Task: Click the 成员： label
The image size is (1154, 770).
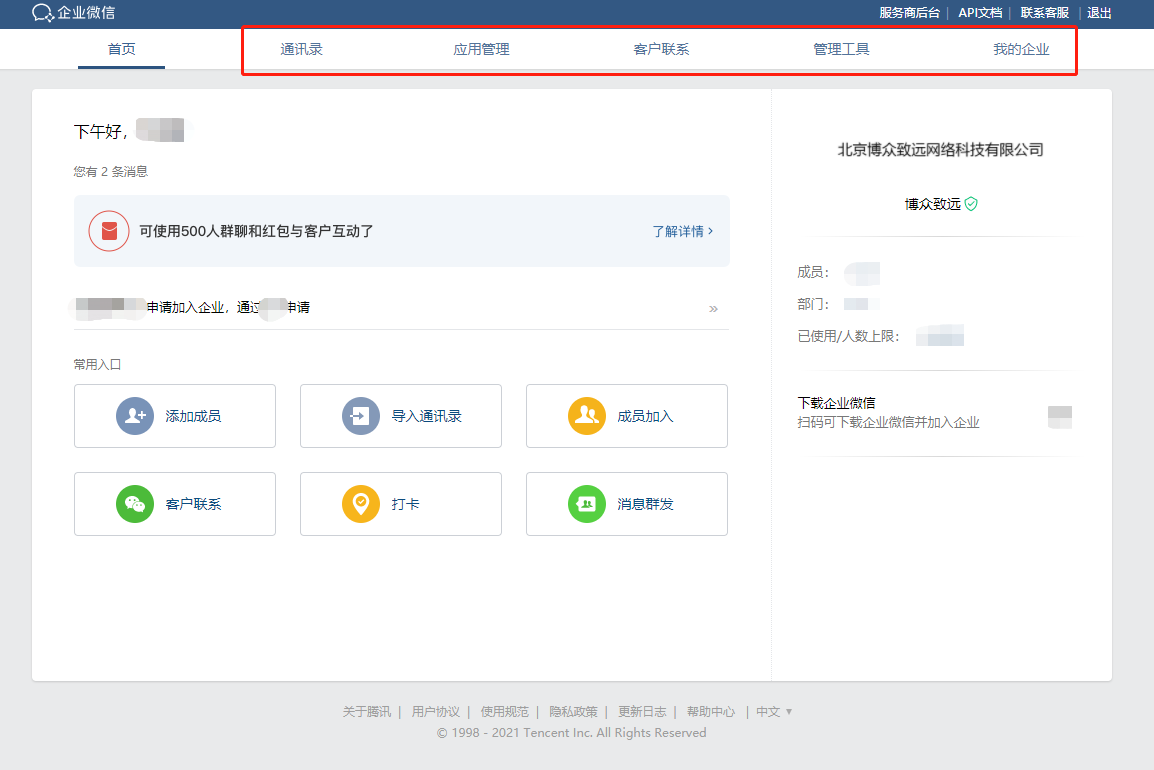Action: (813, 272)
